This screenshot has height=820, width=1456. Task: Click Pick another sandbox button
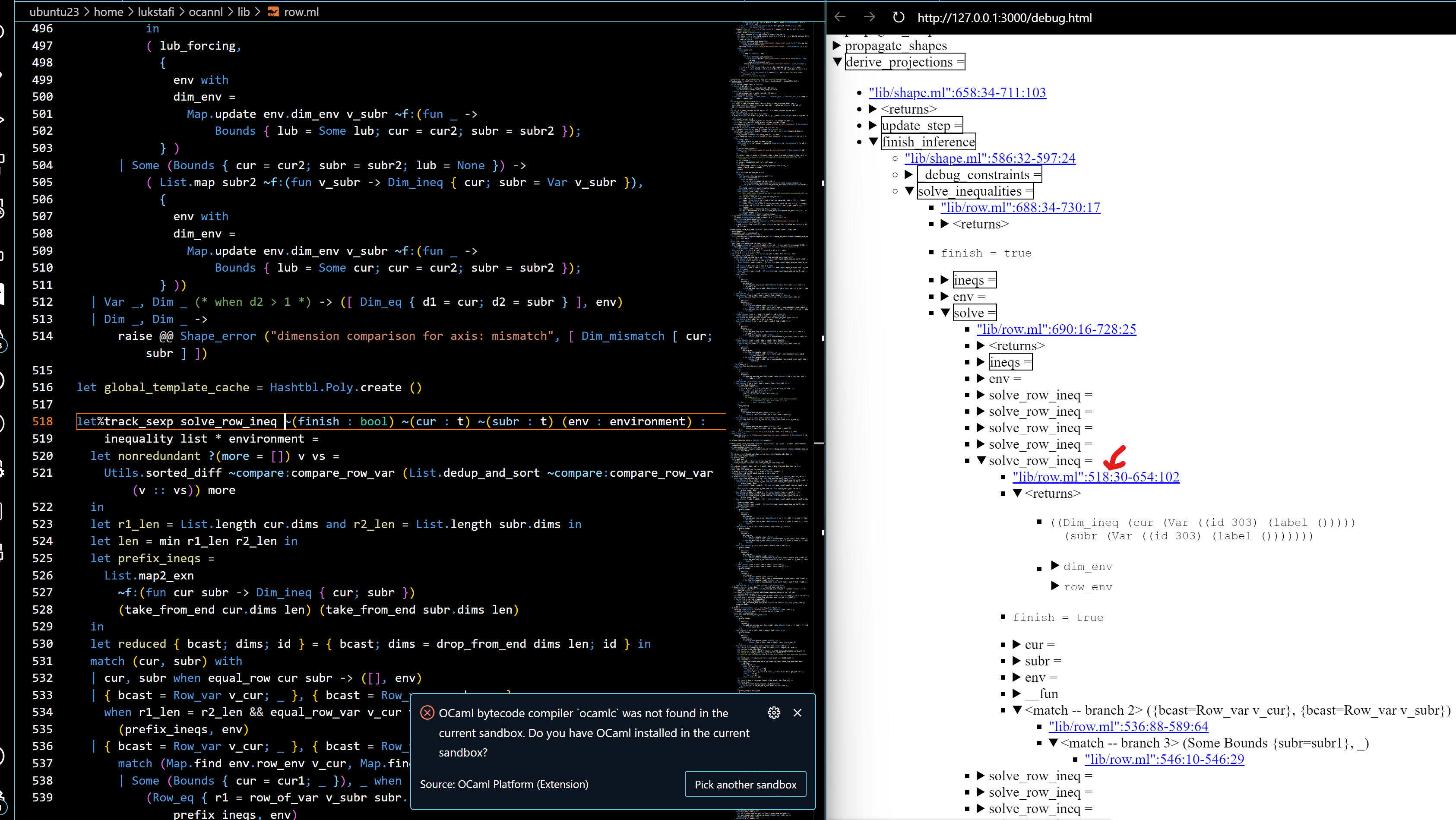click(x=744, y=784)
